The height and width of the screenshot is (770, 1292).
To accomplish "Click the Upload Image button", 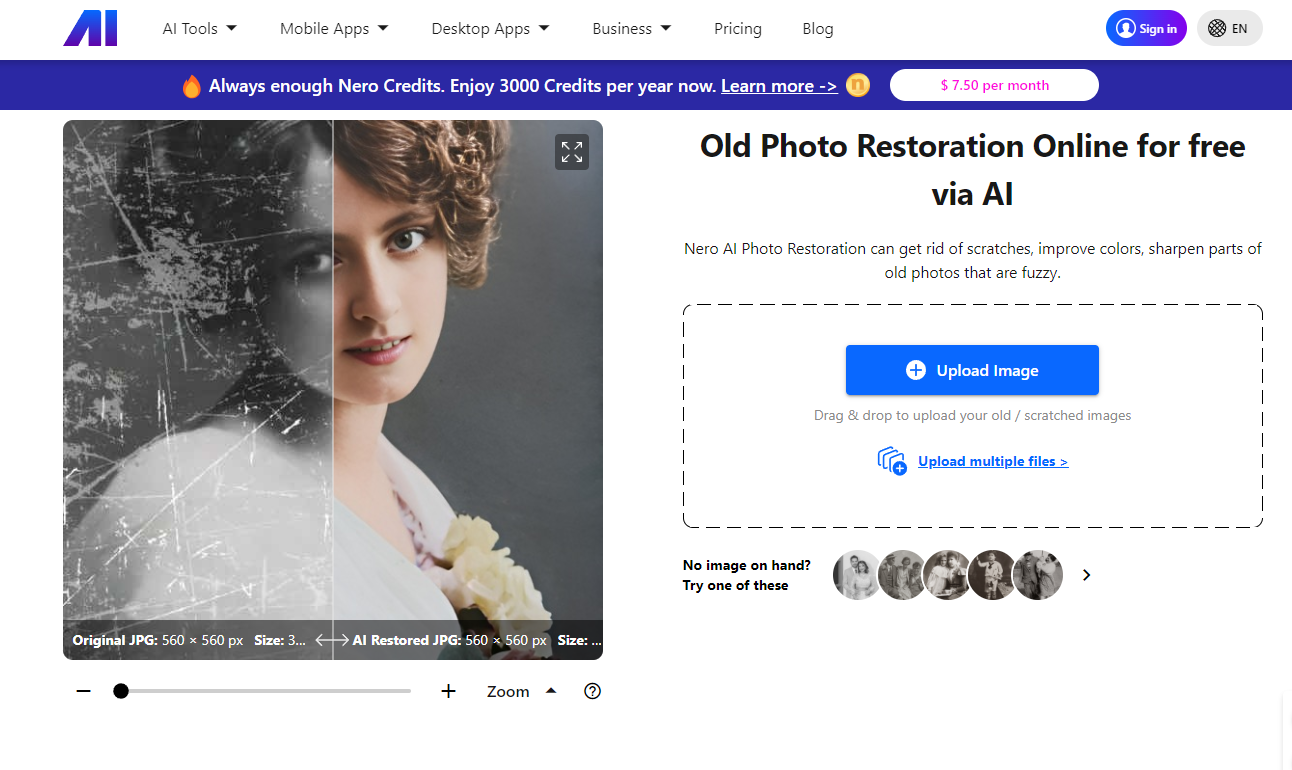I will pyautogui.click(x=972, y=370).
